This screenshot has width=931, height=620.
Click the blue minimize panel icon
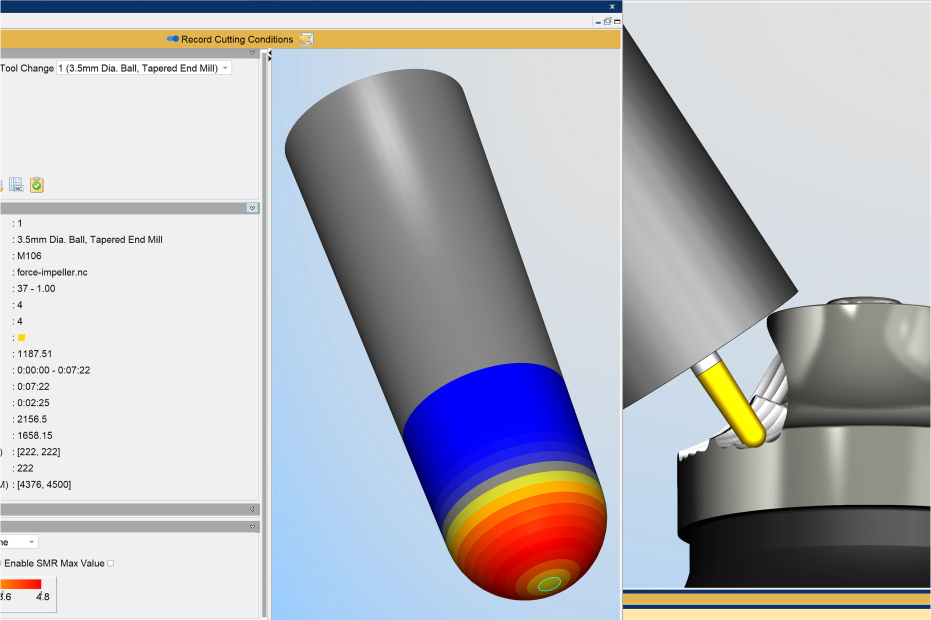tap(598, 22)
